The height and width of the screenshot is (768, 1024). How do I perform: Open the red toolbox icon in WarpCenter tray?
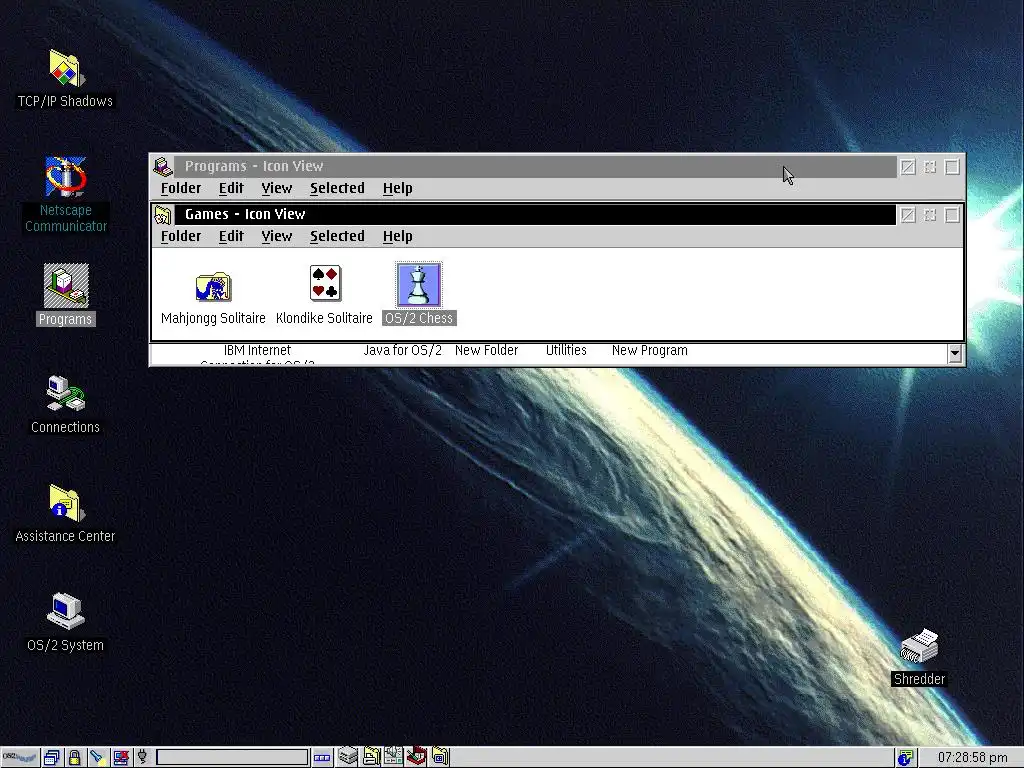click(x=417, y=757)
